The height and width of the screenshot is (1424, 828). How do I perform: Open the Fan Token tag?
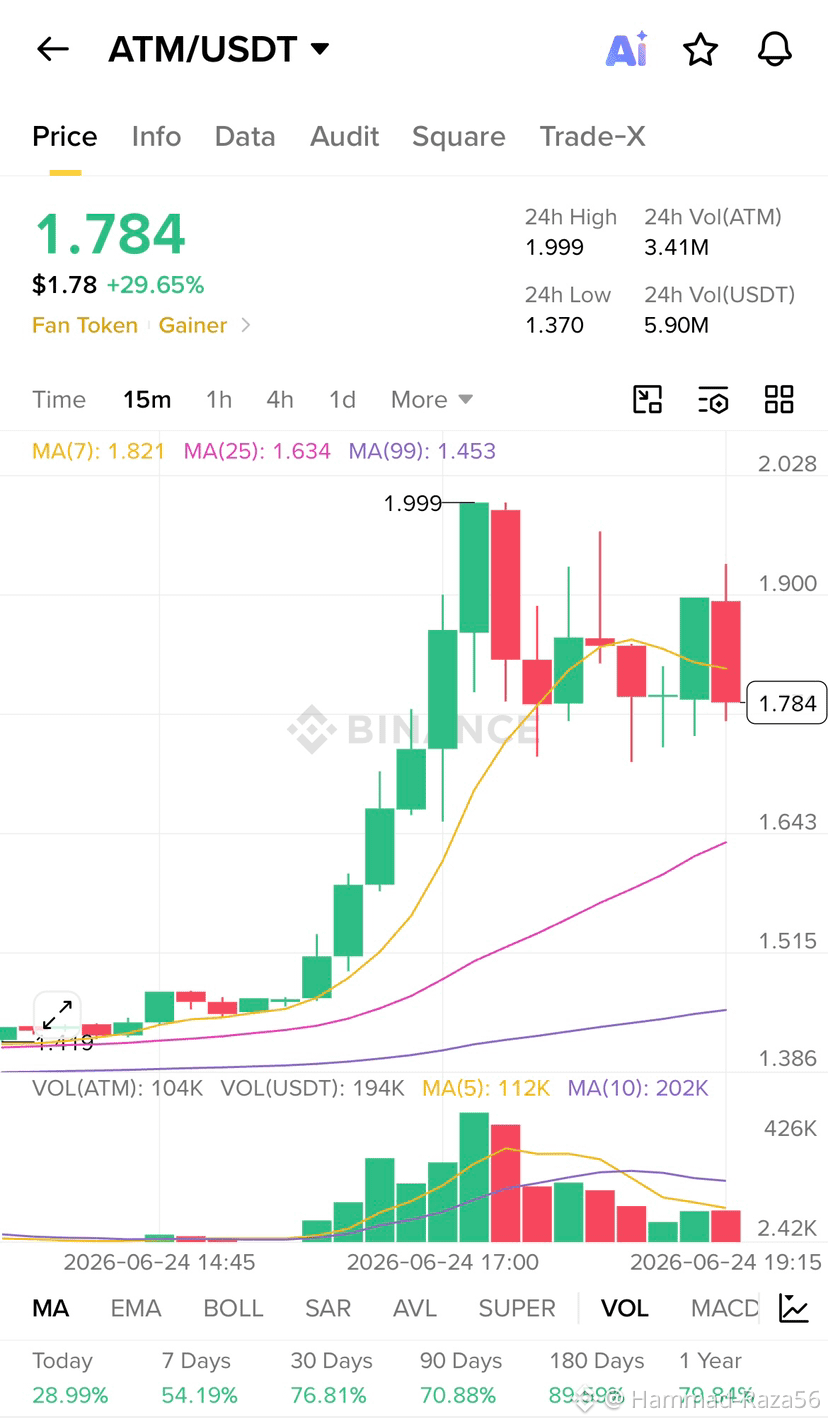click(x=85, y=325)
